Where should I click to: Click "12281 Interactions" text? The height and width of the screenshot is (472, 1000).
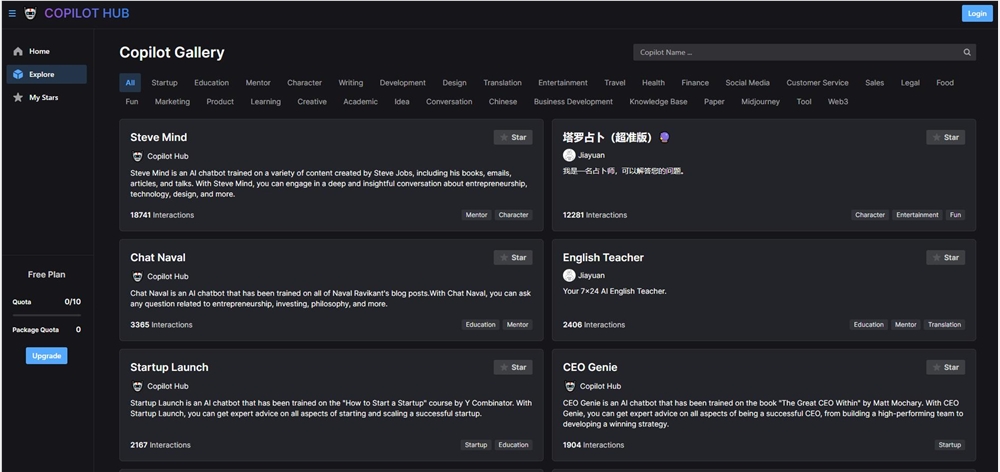(x=595, y=215)
